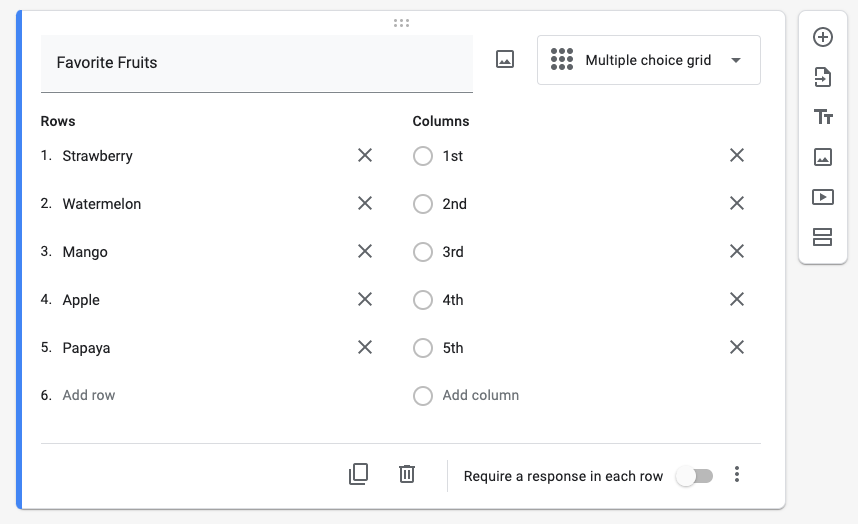Open the three-dot more options menu
Screen dimensions: 858x524
[737, 474]
